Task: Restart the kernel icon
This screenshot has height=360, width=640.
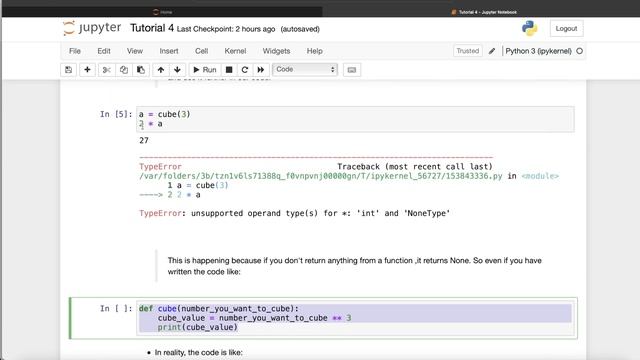Action: click(244, 70)
